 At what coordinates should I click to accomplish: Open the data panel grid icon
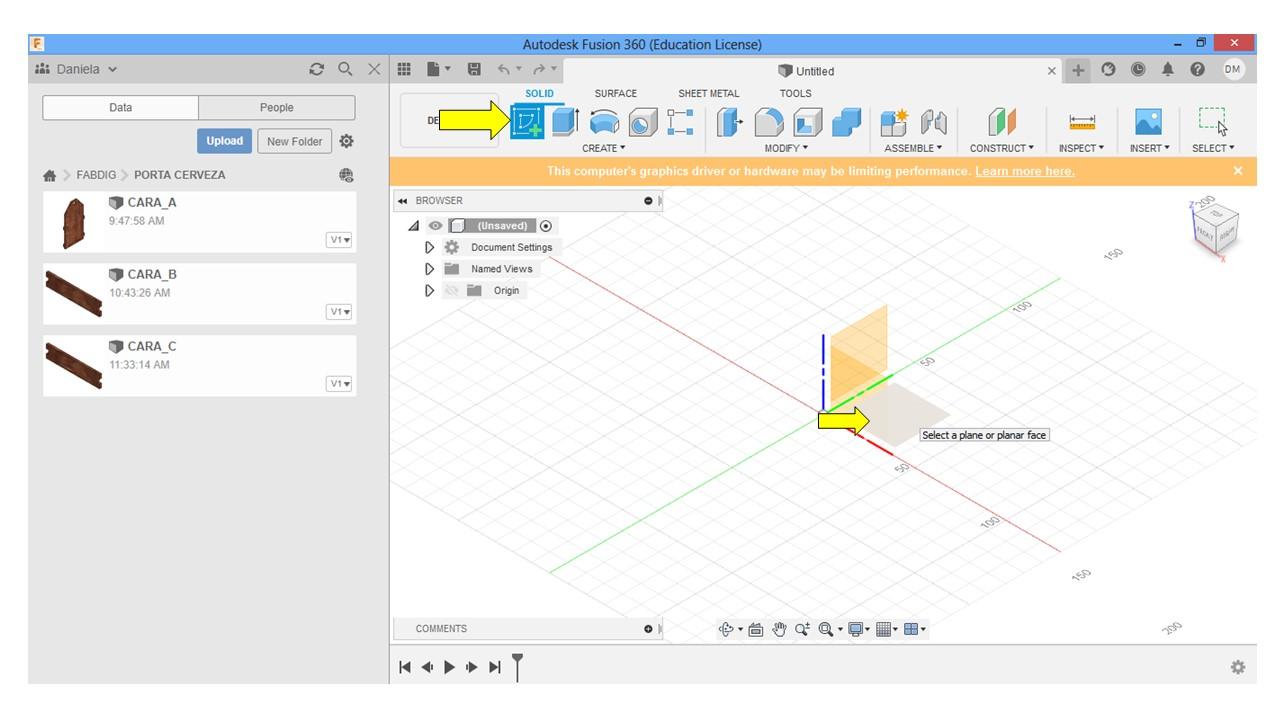(404, 69)
